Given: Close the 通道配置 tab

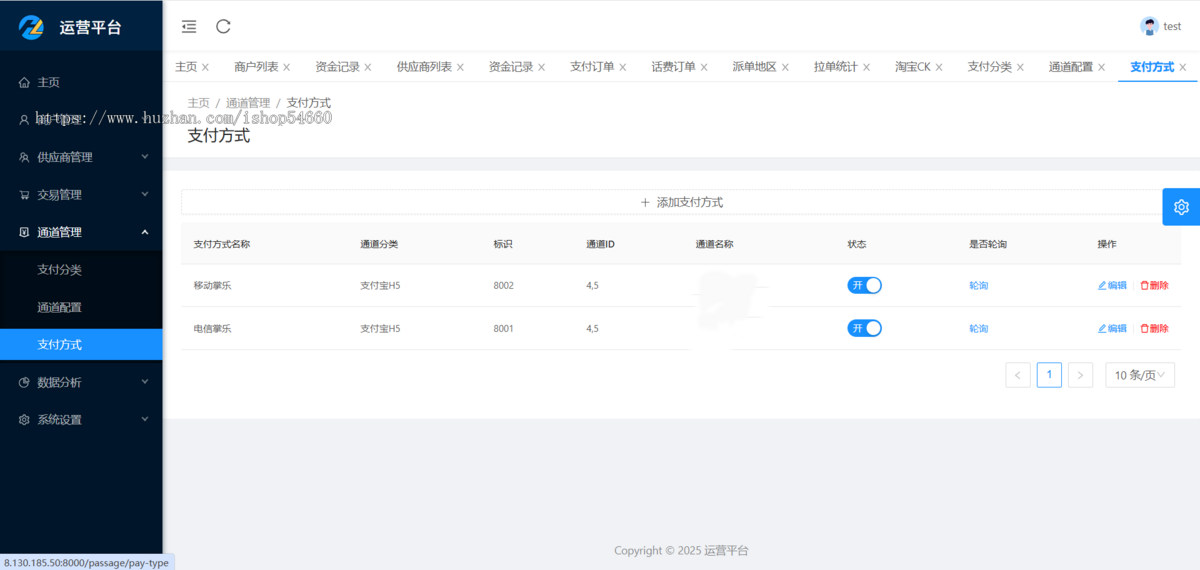Looking at the screenshot, I should pyautogui.click(x=1101, y=67).
